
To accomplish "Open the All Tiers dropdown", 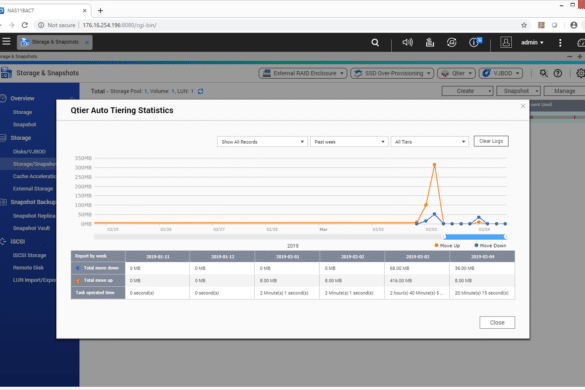I will [x=429, y=142].
